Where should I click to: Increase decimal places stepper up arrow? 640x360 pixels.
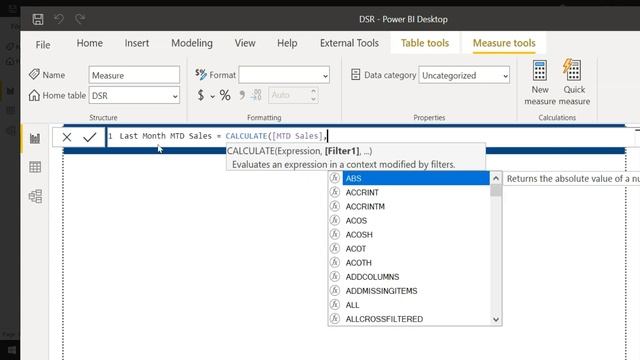pyautogui.click(x=313, y=91)
